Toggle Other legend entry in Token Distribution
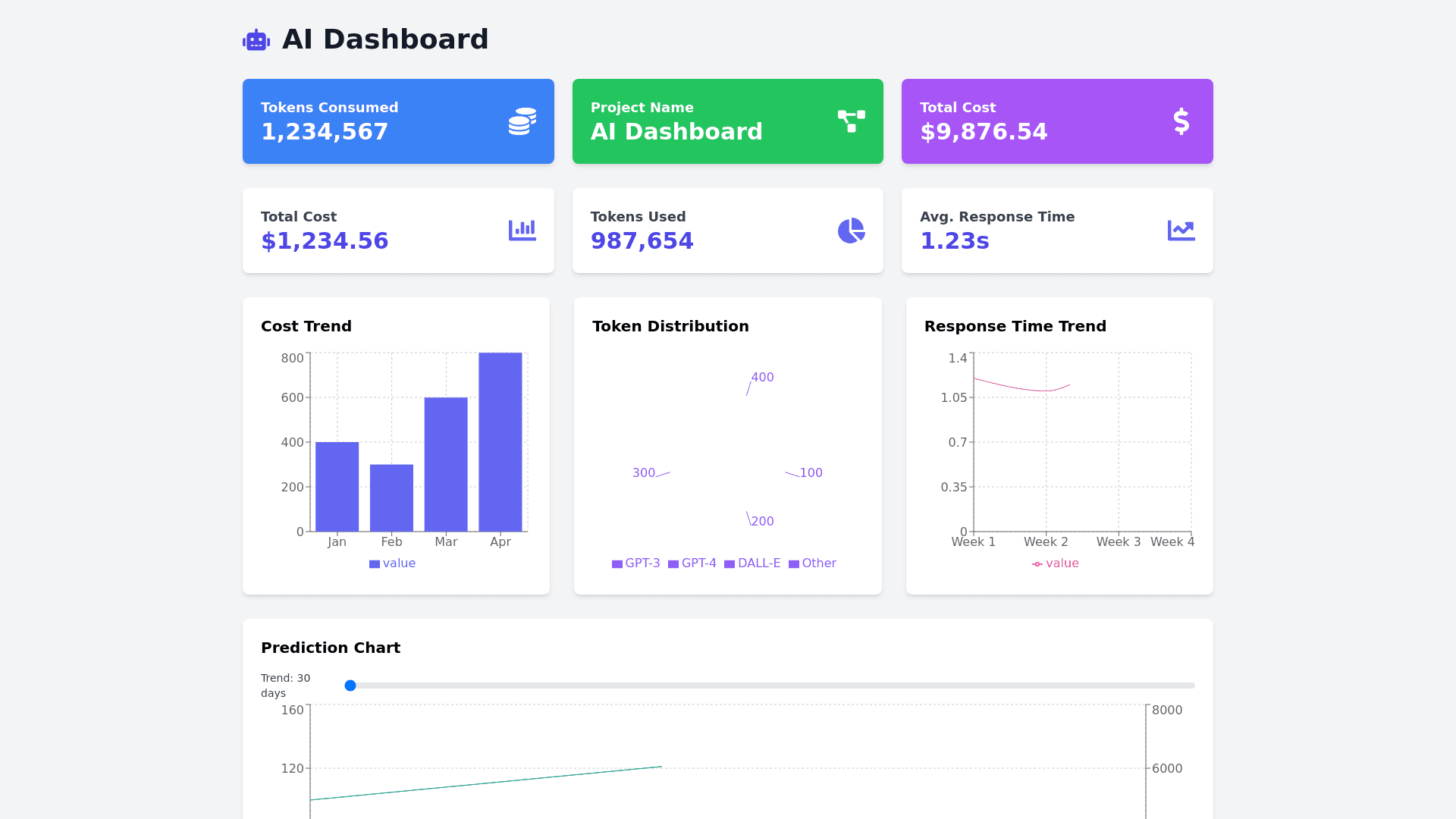 click(x=812, y=563)
